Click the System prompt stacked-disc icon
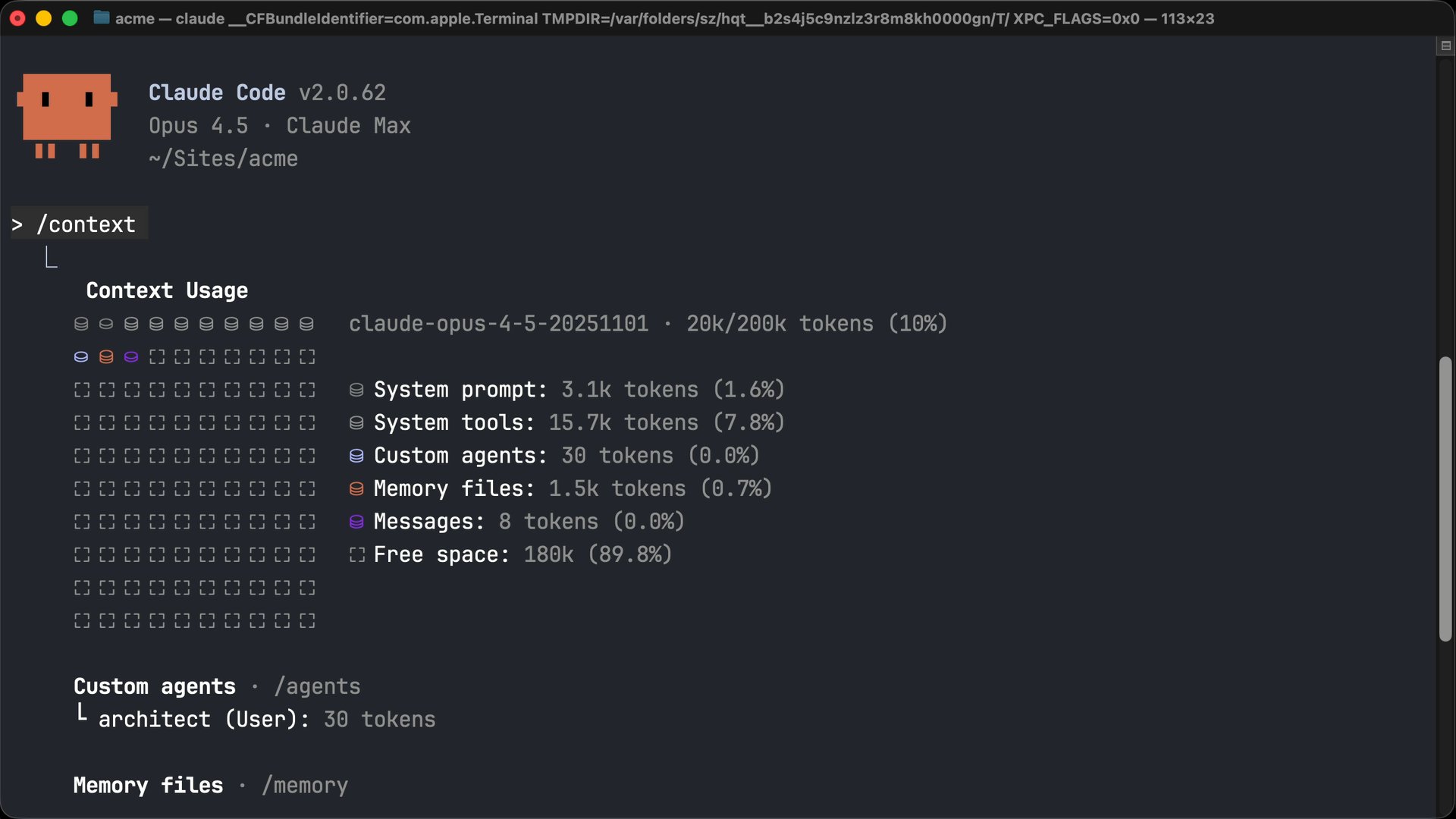The image size is (1456, 819). [356, 389]
